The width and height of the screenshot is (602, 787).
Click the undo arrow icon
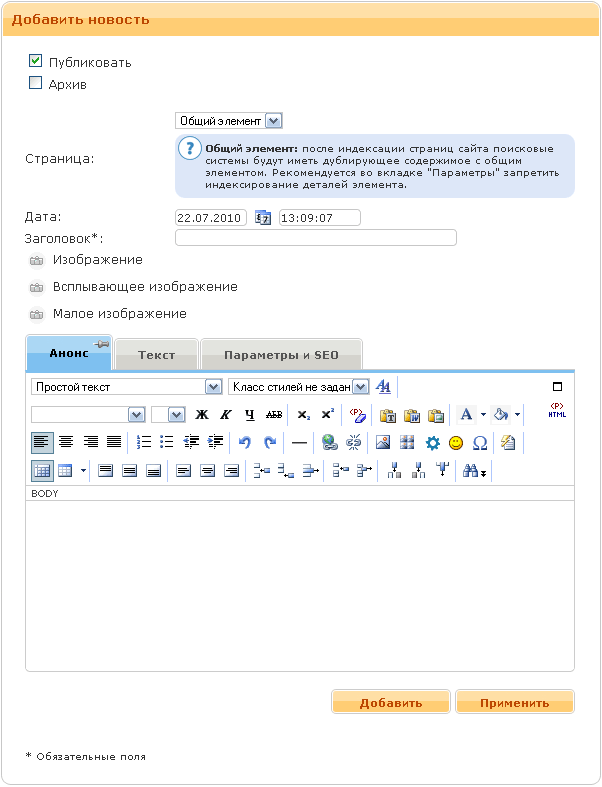[x=244, y=442]
